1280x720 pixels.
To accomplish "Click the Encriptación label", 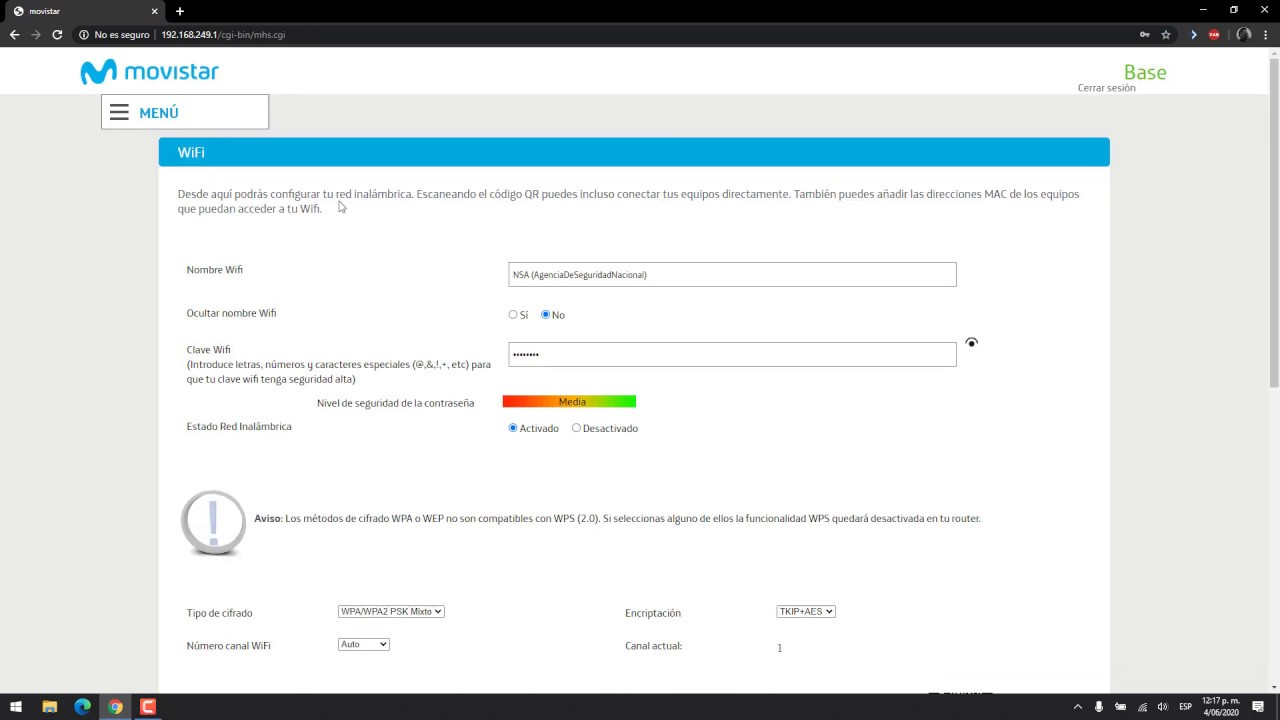I will click(x=653, y=613).
